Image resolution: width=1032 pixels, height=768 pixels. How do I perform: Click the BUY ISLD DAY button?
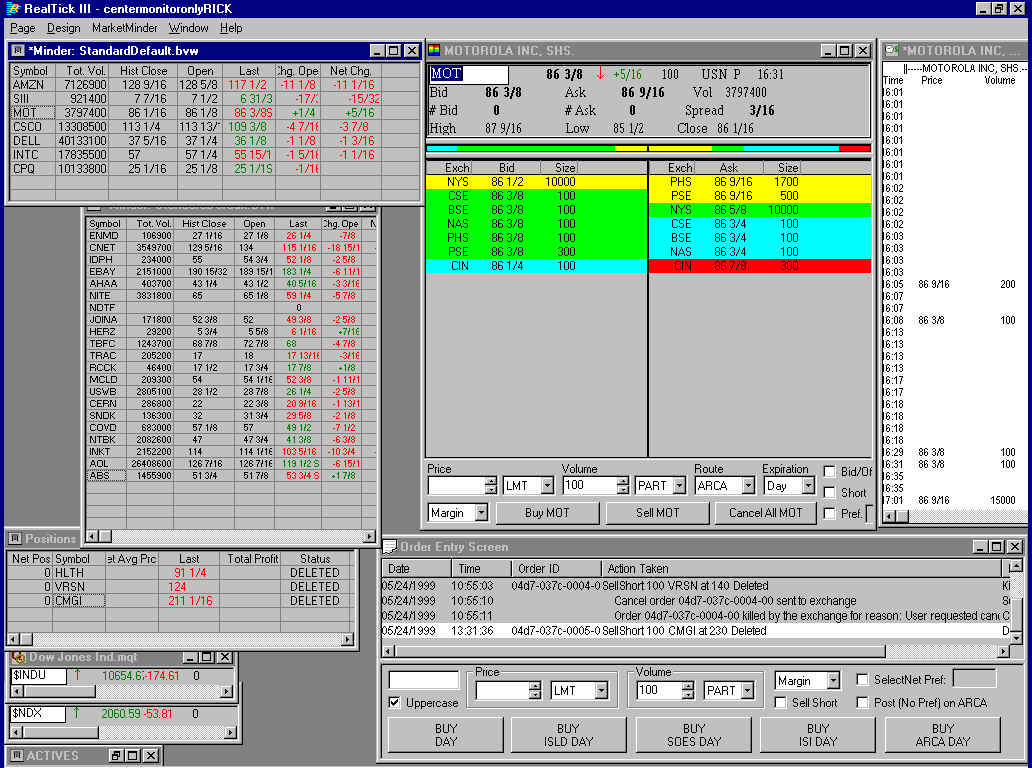pos(568,735)
